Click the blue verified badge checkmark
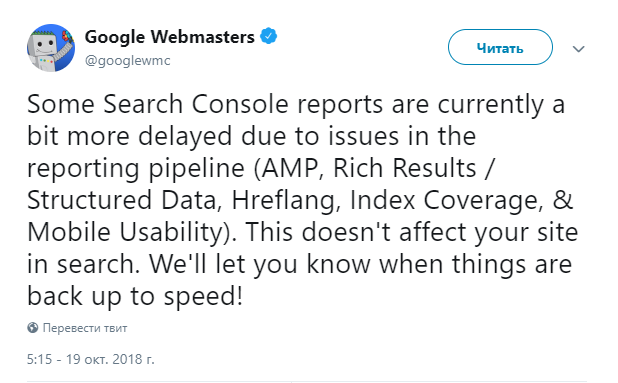 click(269, 36)
